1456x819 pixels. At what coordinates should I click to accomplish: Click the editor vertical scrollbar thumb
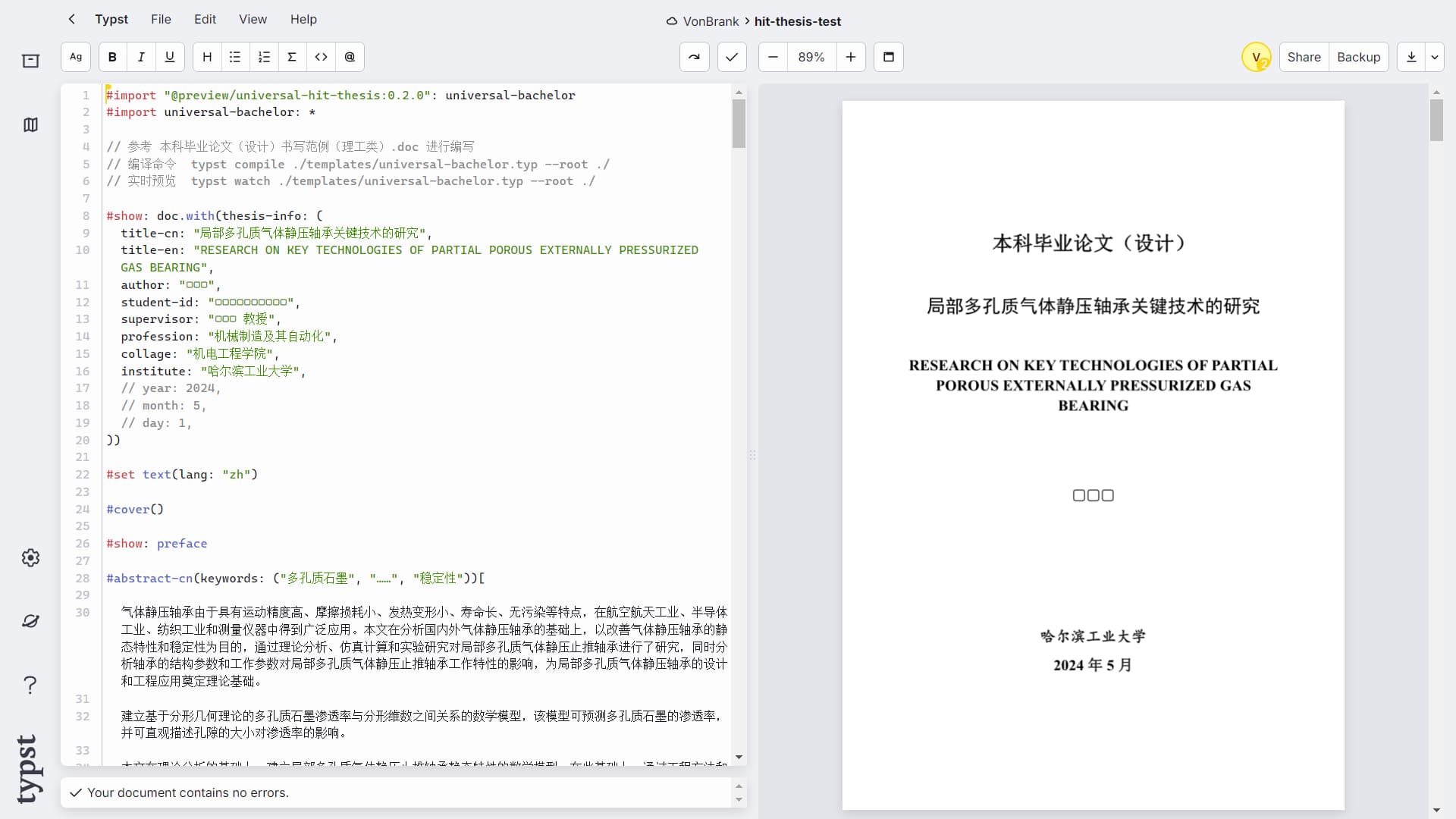click(x=739, y=124)
